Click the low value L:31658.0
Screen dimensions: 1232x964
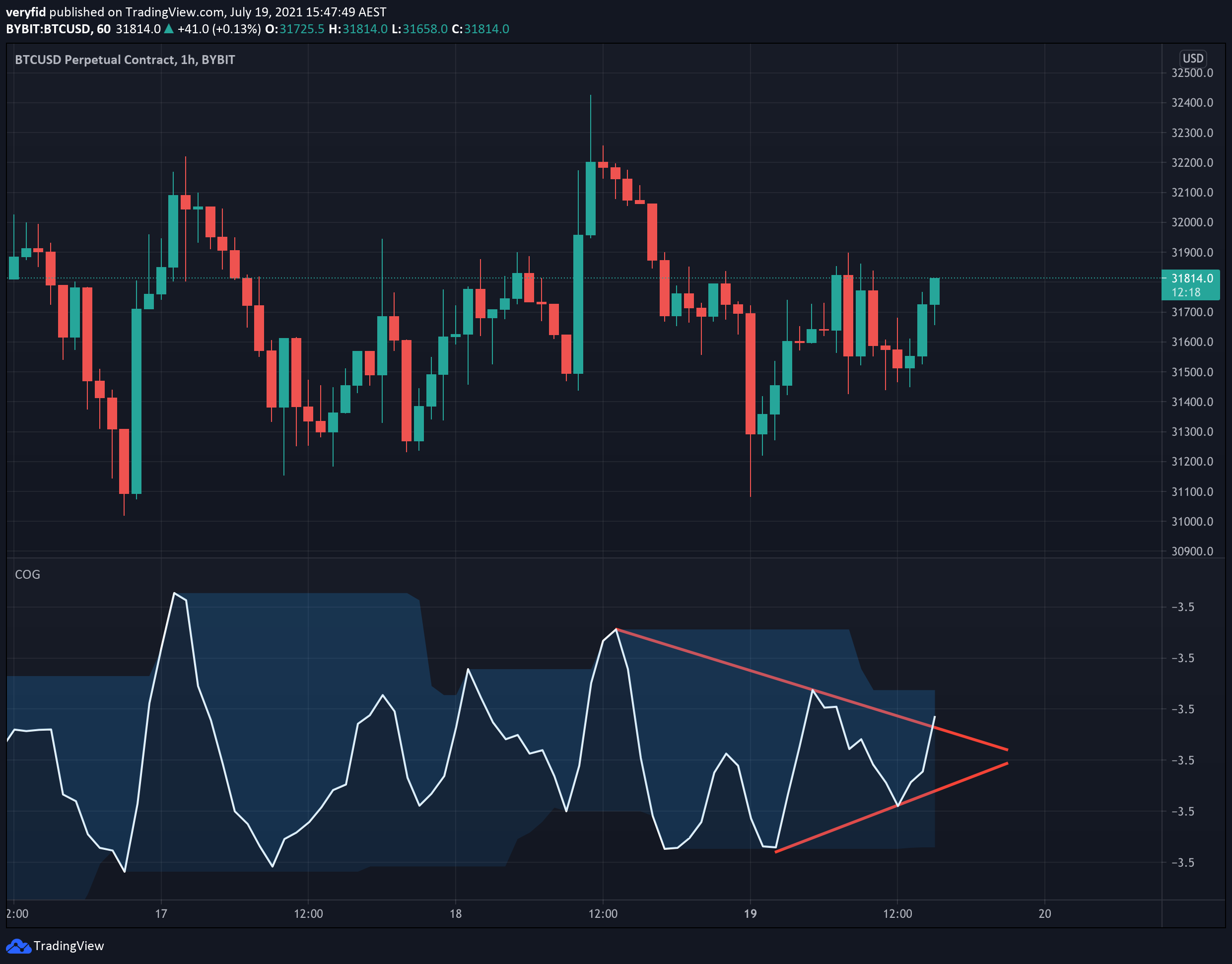[x=419, y=29]
